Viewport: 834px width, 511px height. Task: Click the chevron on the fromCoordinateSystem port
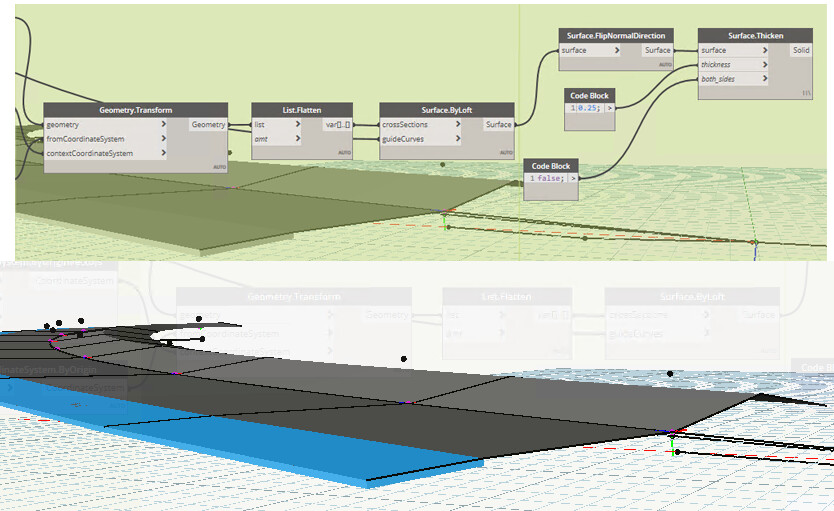(x=163, y=138)
